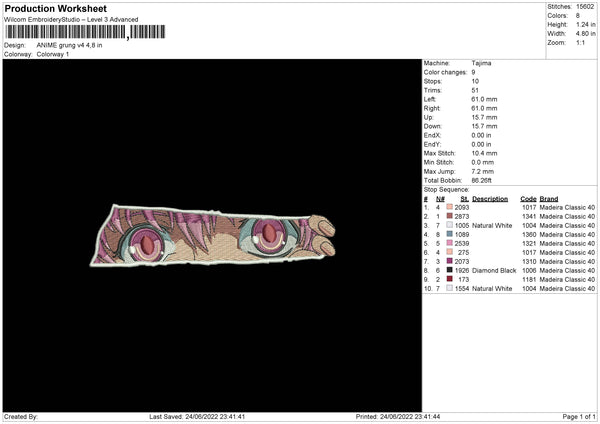The image size is (600, 424).
Task: Click the Total Bobbin value
Action: coord(481,180)
